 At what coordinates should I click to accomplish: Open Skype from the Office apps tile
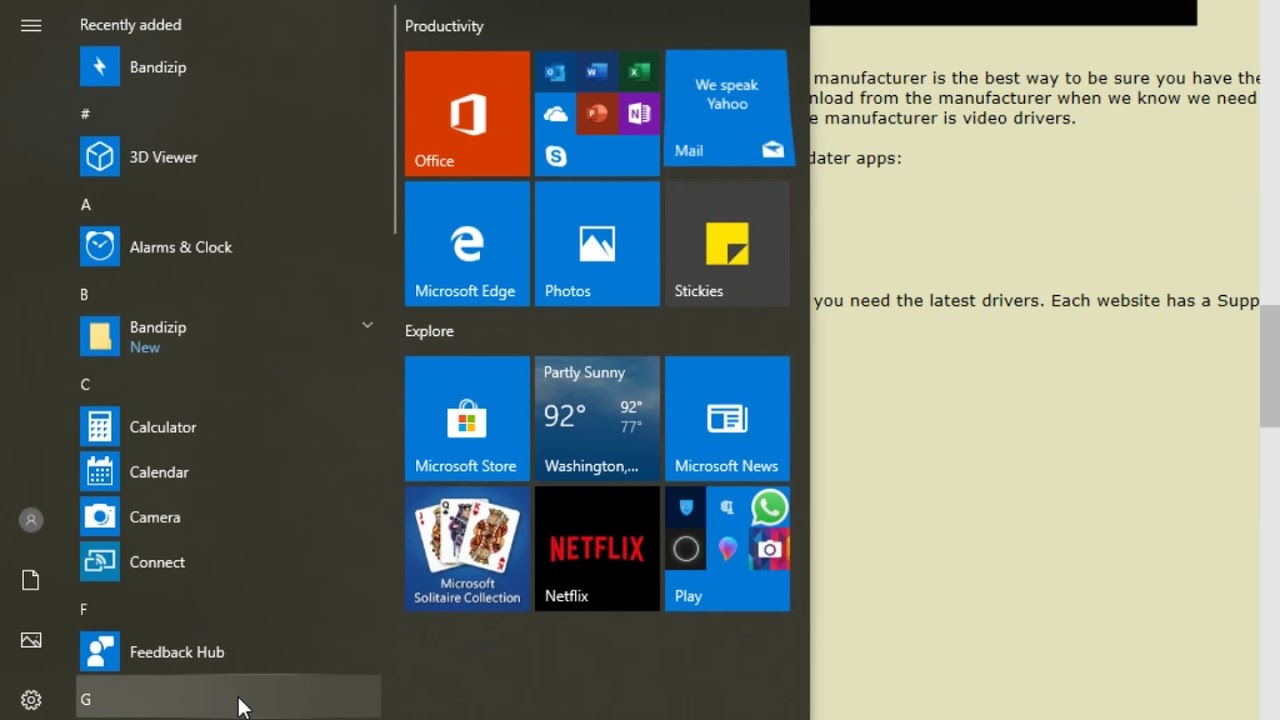tap(555, 156)
